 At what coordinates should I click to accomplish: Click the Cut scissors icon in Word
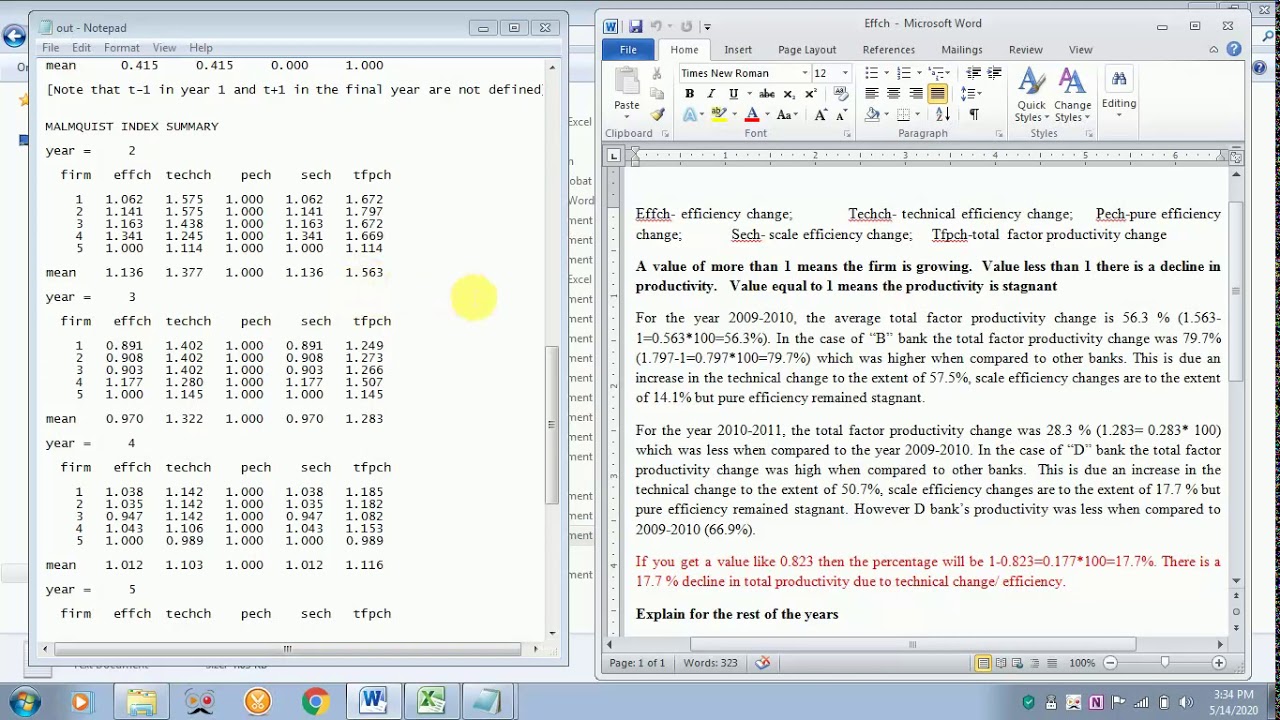point(657,73)
